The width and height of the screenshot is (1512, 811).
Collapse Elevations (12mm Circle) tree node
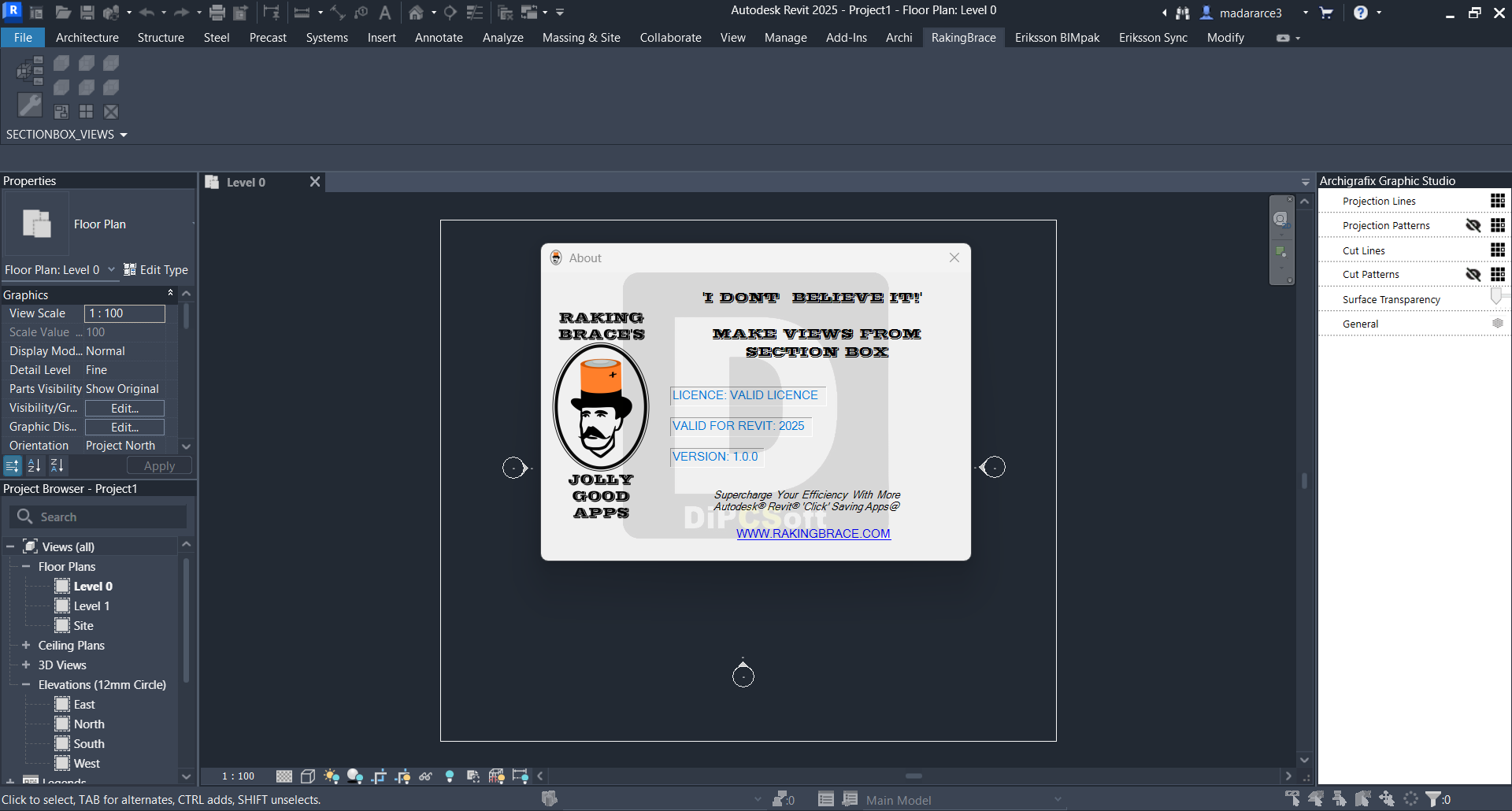[26, 684]
